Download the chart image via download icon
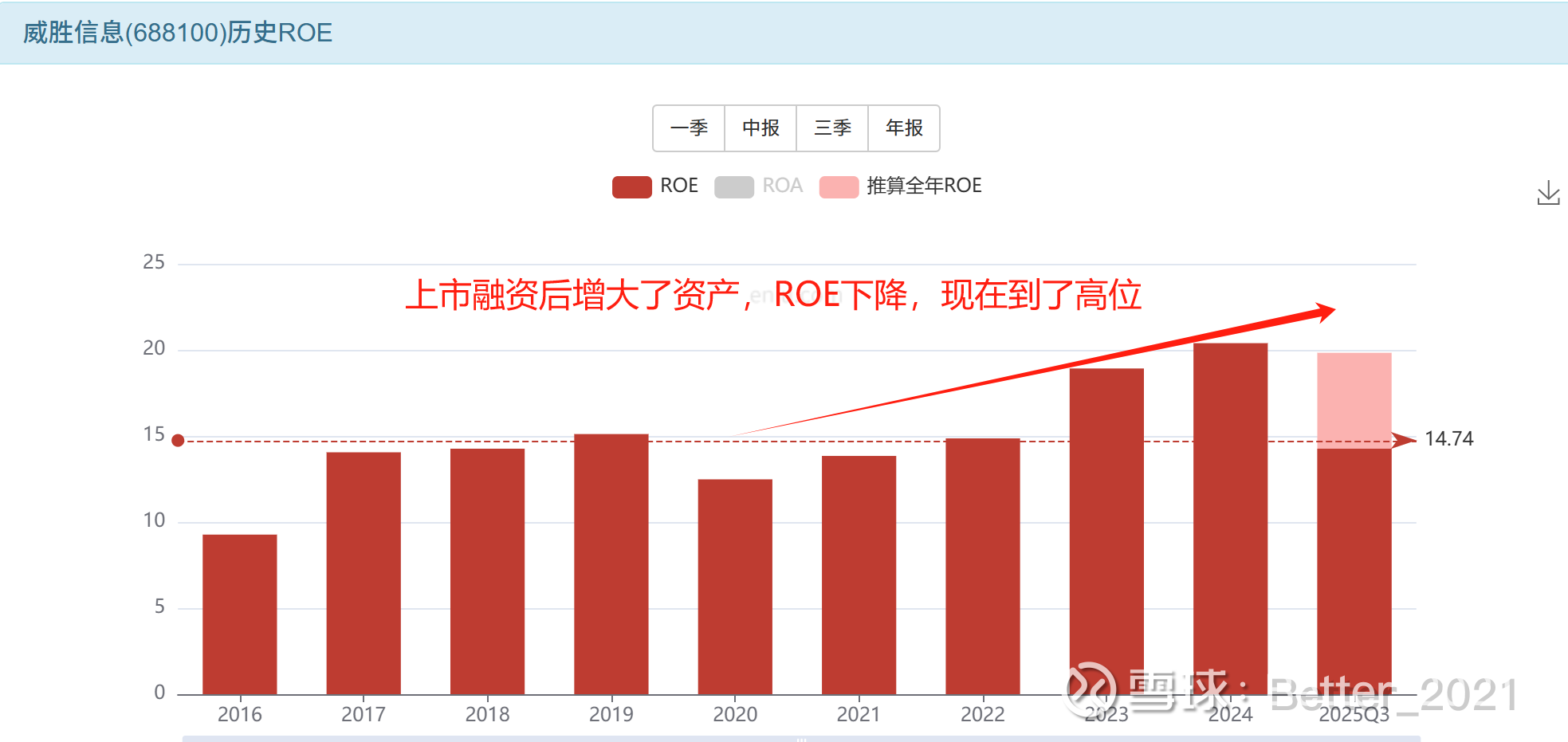This screenshot has width=1568, height=742. click(1548, 193)
